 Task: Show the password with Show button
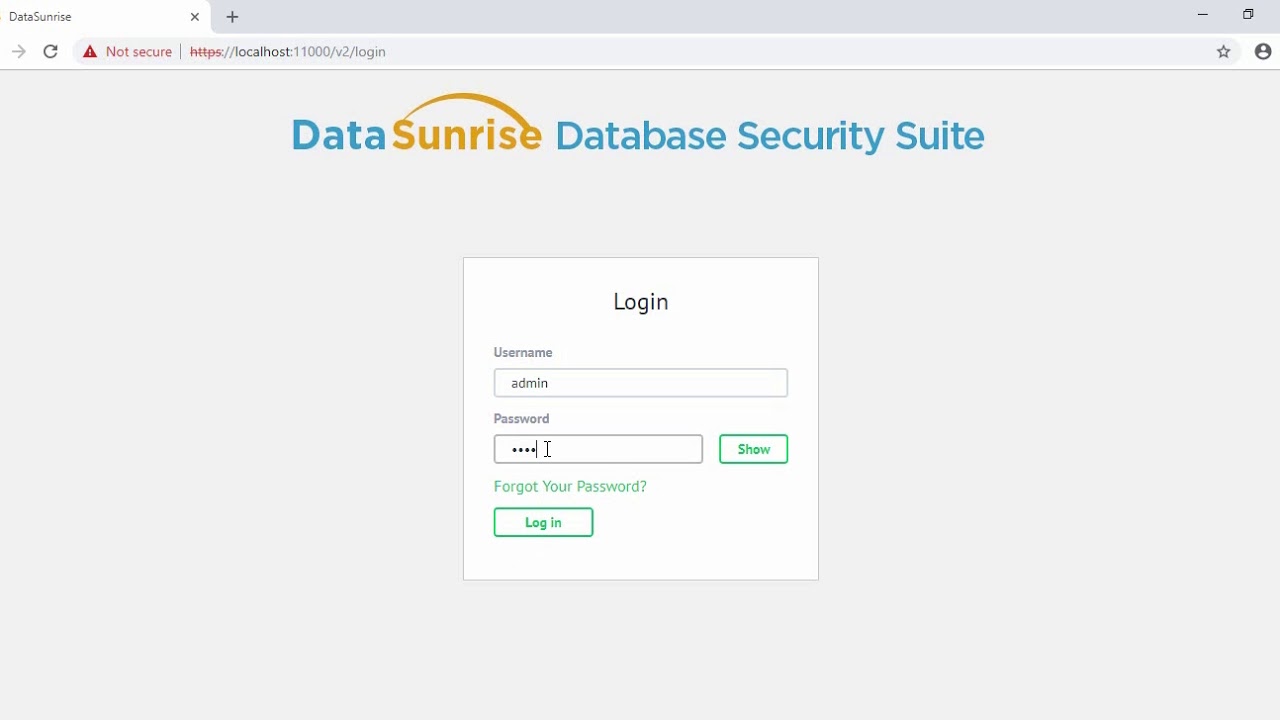(753, 449)
